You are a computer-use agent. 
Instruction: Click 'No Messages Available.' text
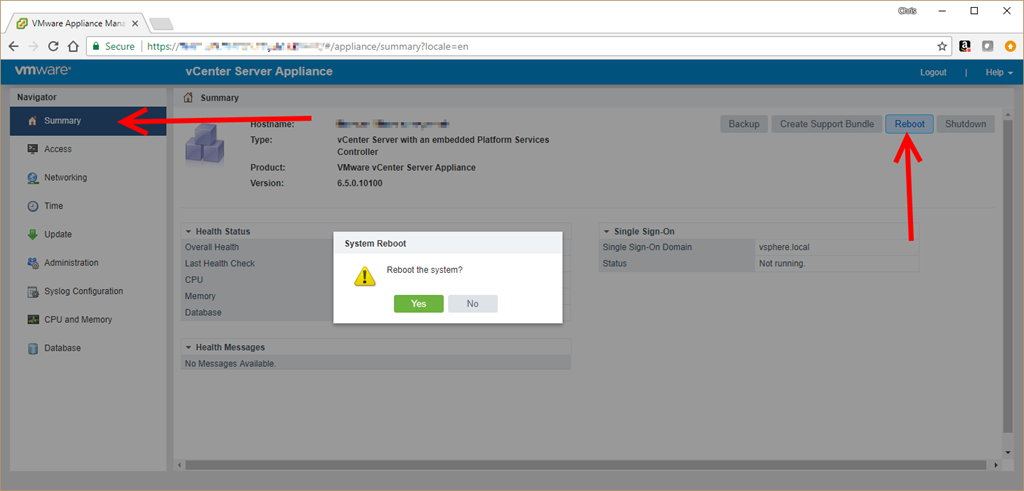pos(231,364)
